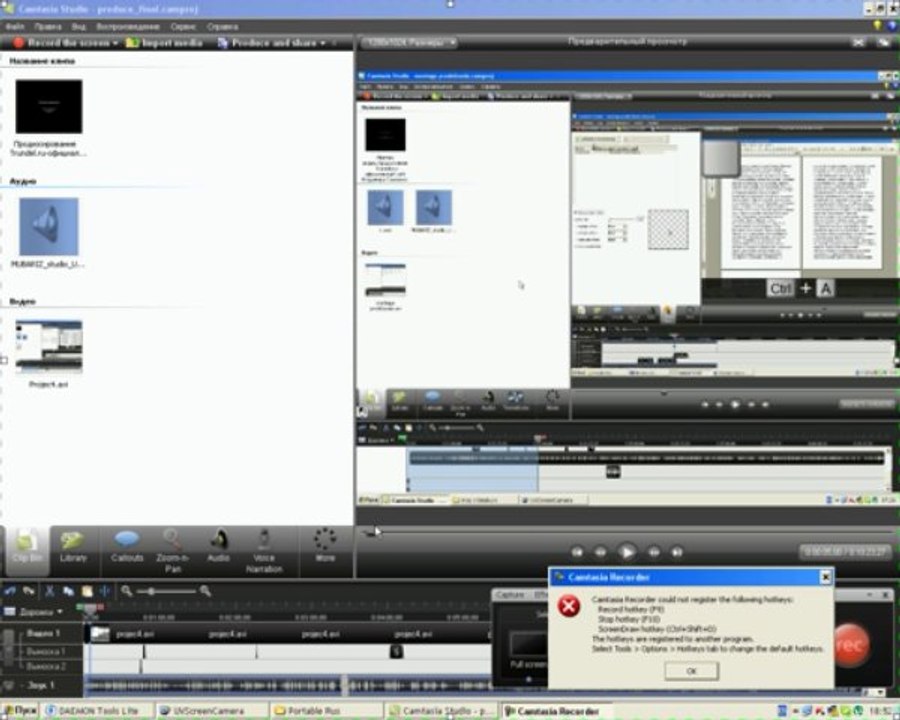
Task: Click the red rec button in Recorder
Action: [851, 644]
